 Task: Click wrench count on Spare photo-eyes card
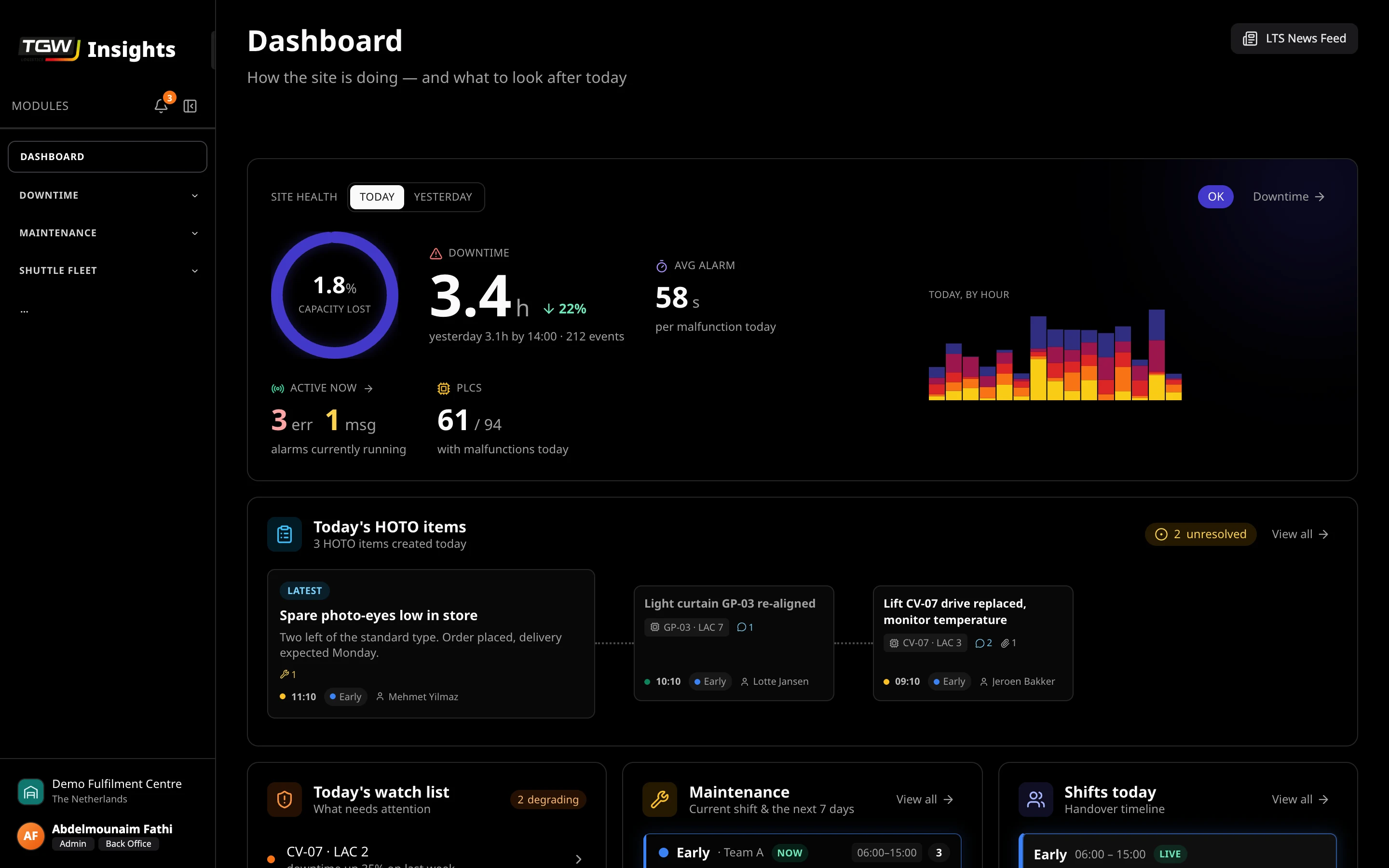point(288,674)
